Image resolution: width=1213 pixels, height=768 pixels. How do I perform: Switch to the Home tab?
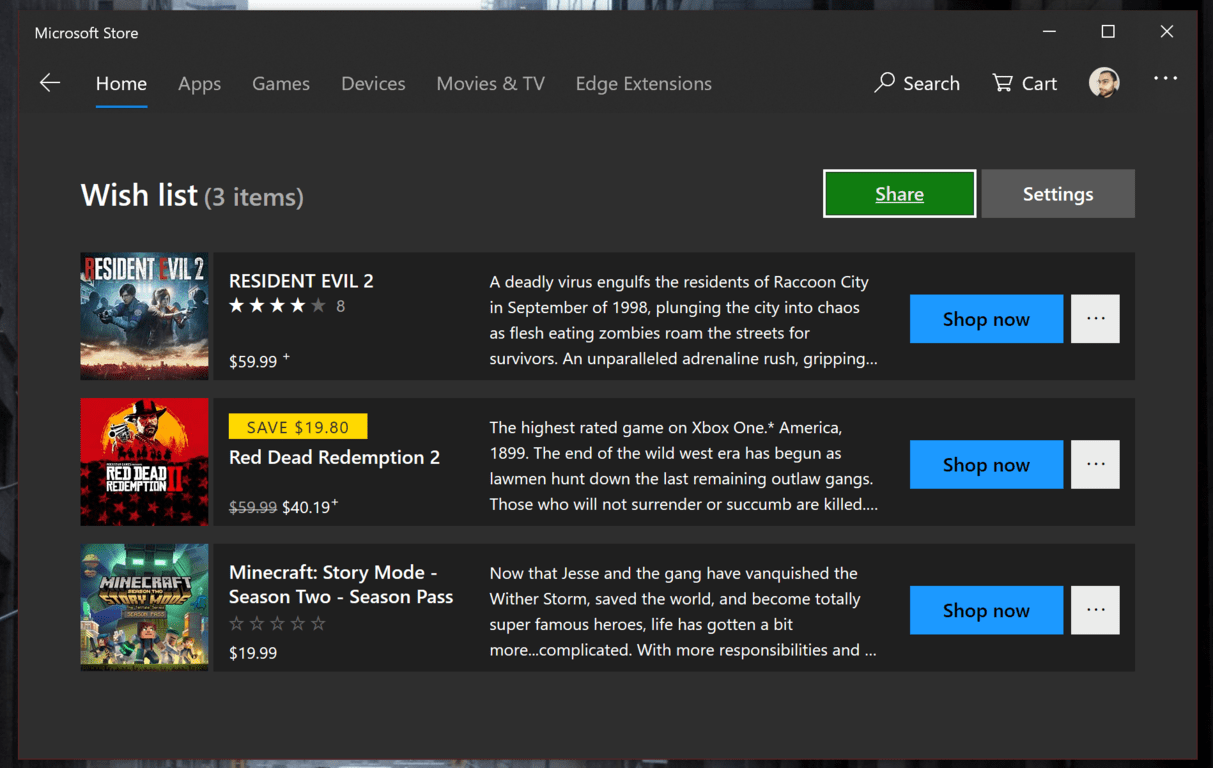[x=121, y=84]
